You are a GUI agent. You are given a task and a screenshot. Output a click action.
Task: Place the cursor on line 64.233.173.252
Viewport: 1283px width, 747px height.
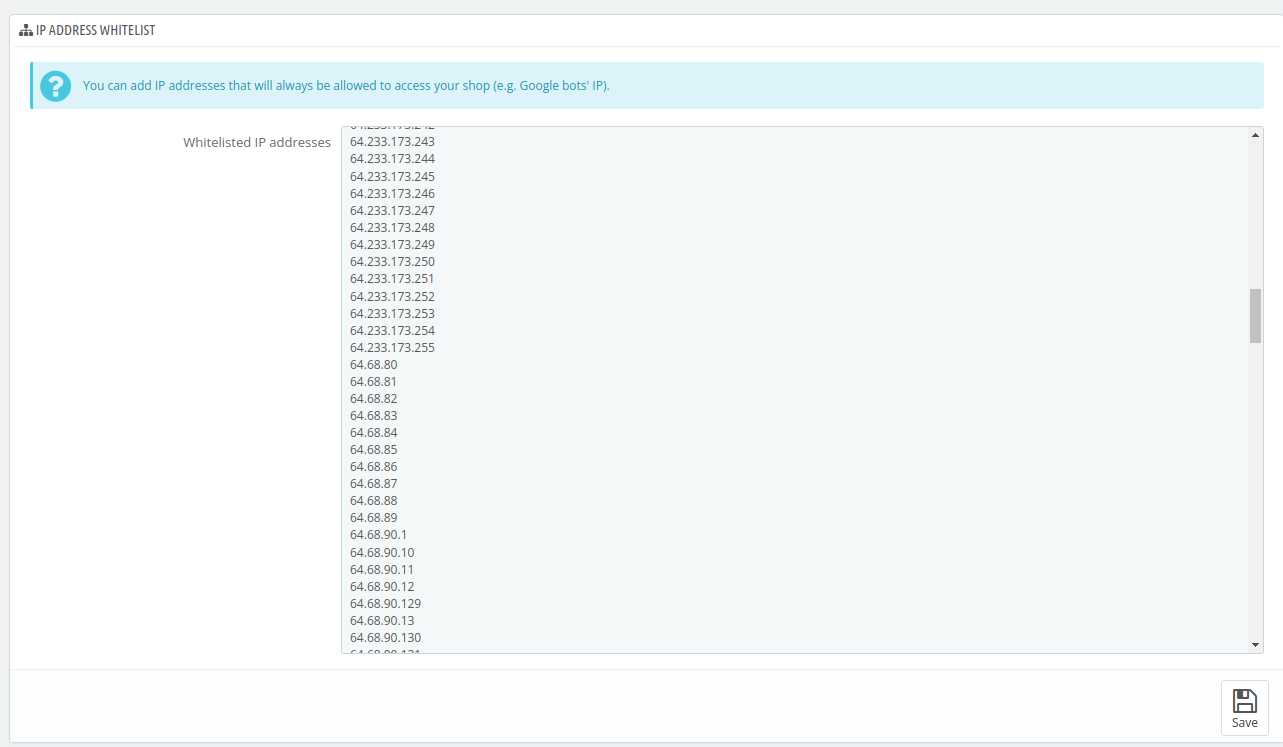(392, 296)
